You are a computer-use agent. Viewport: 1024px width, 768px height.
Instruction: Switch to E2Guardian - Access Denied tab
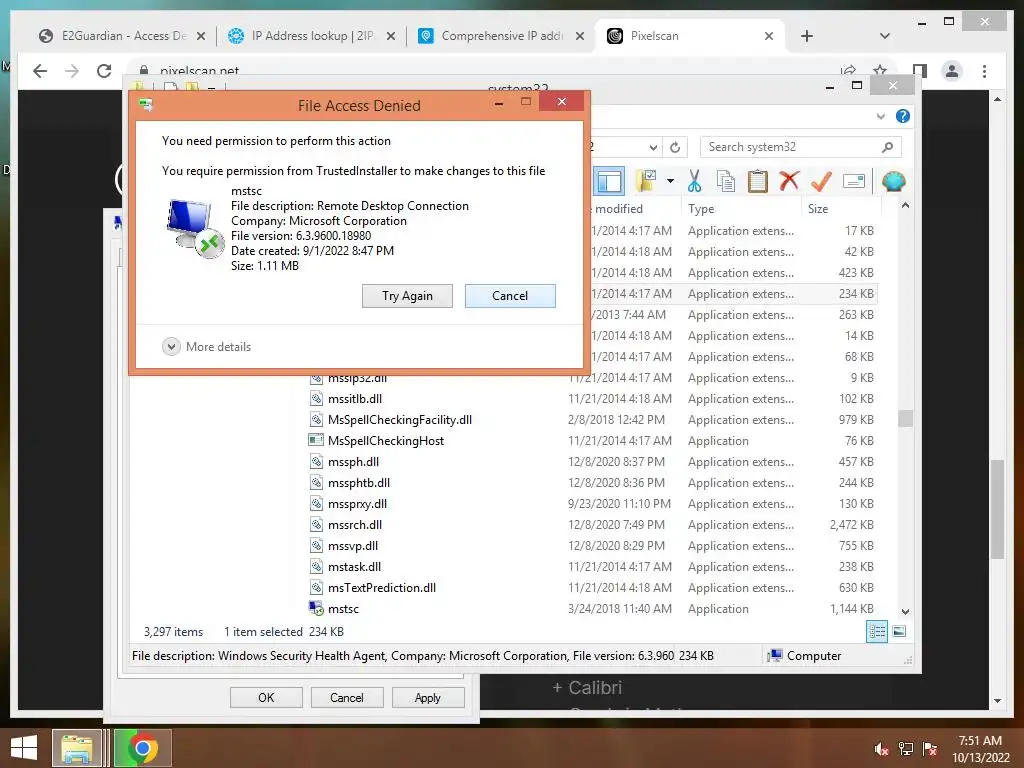(x=121, y=36)
